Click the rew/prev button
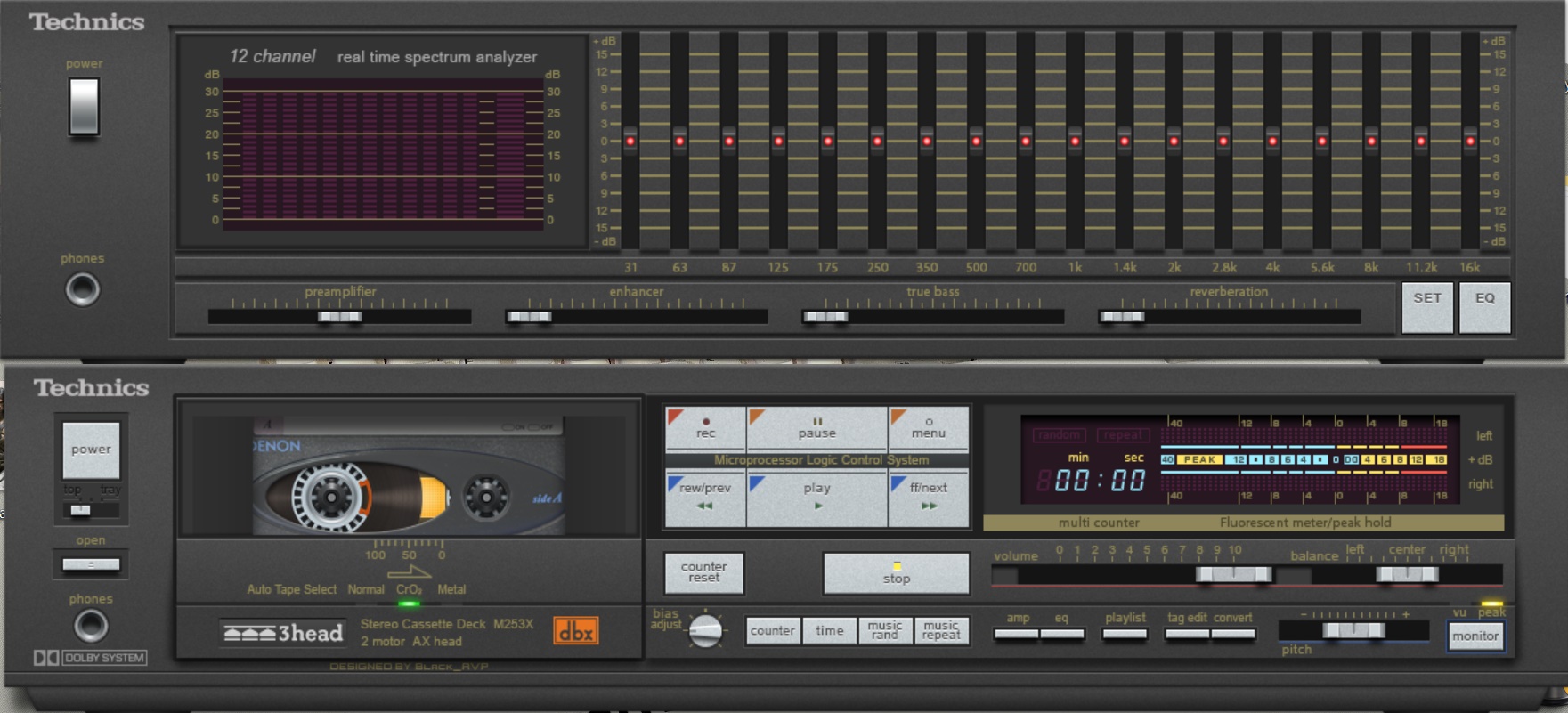This screenshot has width=1568, height=713. click(x=705, y=498)
